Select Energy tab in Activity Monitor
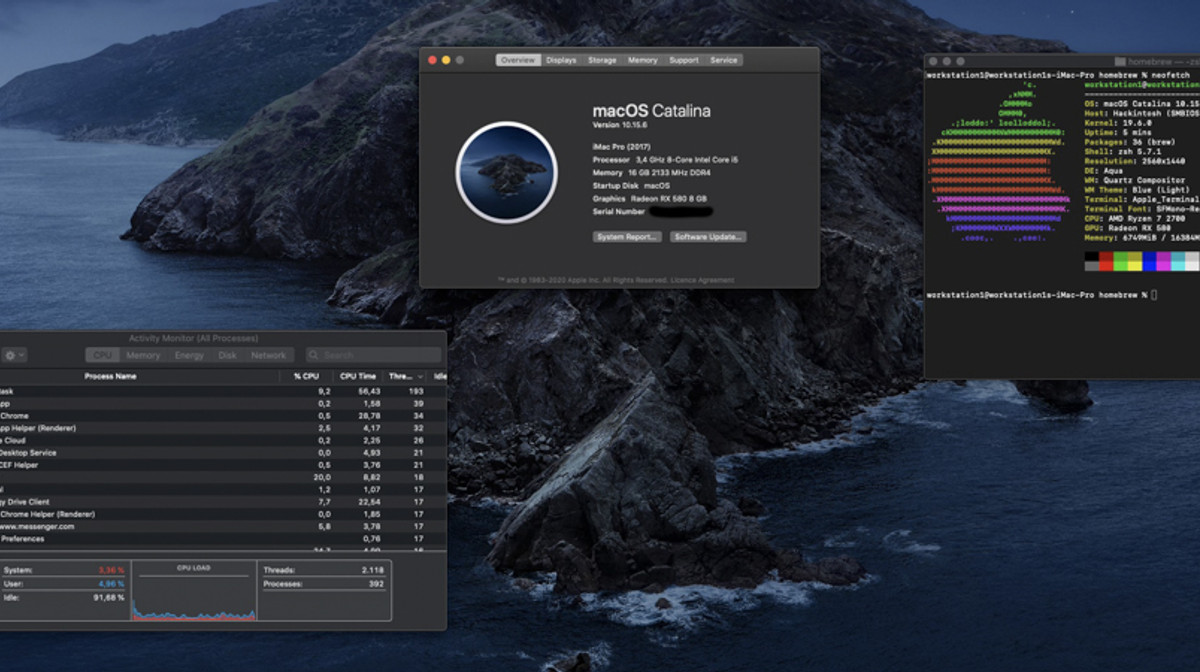 pyautogui.click(x=189, y=355)
